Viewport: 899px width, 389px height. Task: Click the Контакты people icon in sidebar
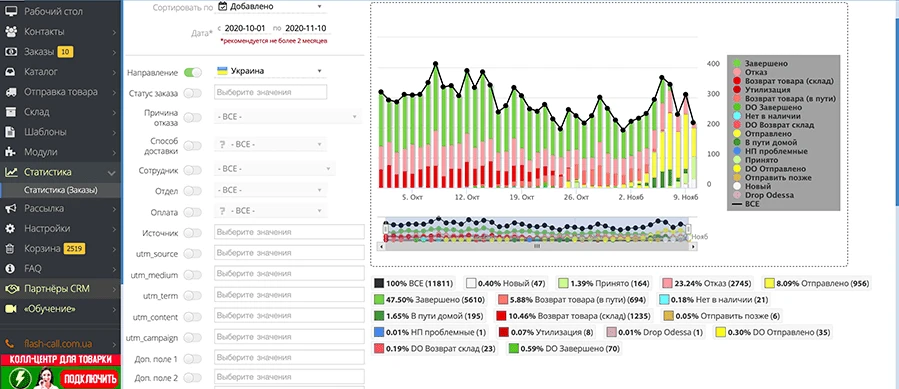point(10,32)
